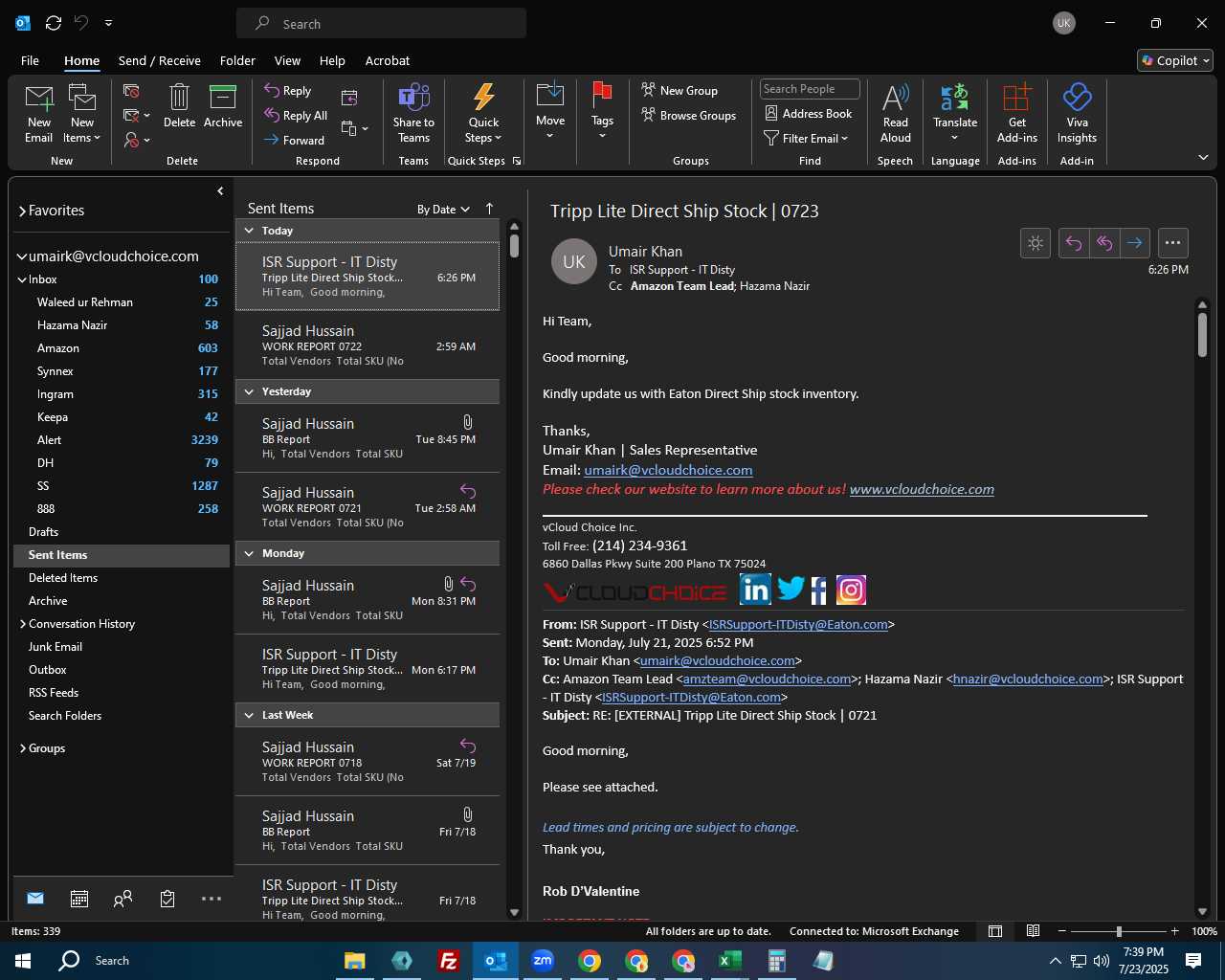Select the Sent Items folder
The height and width of the screenshot is (980, 1225).
pos(122,555)
